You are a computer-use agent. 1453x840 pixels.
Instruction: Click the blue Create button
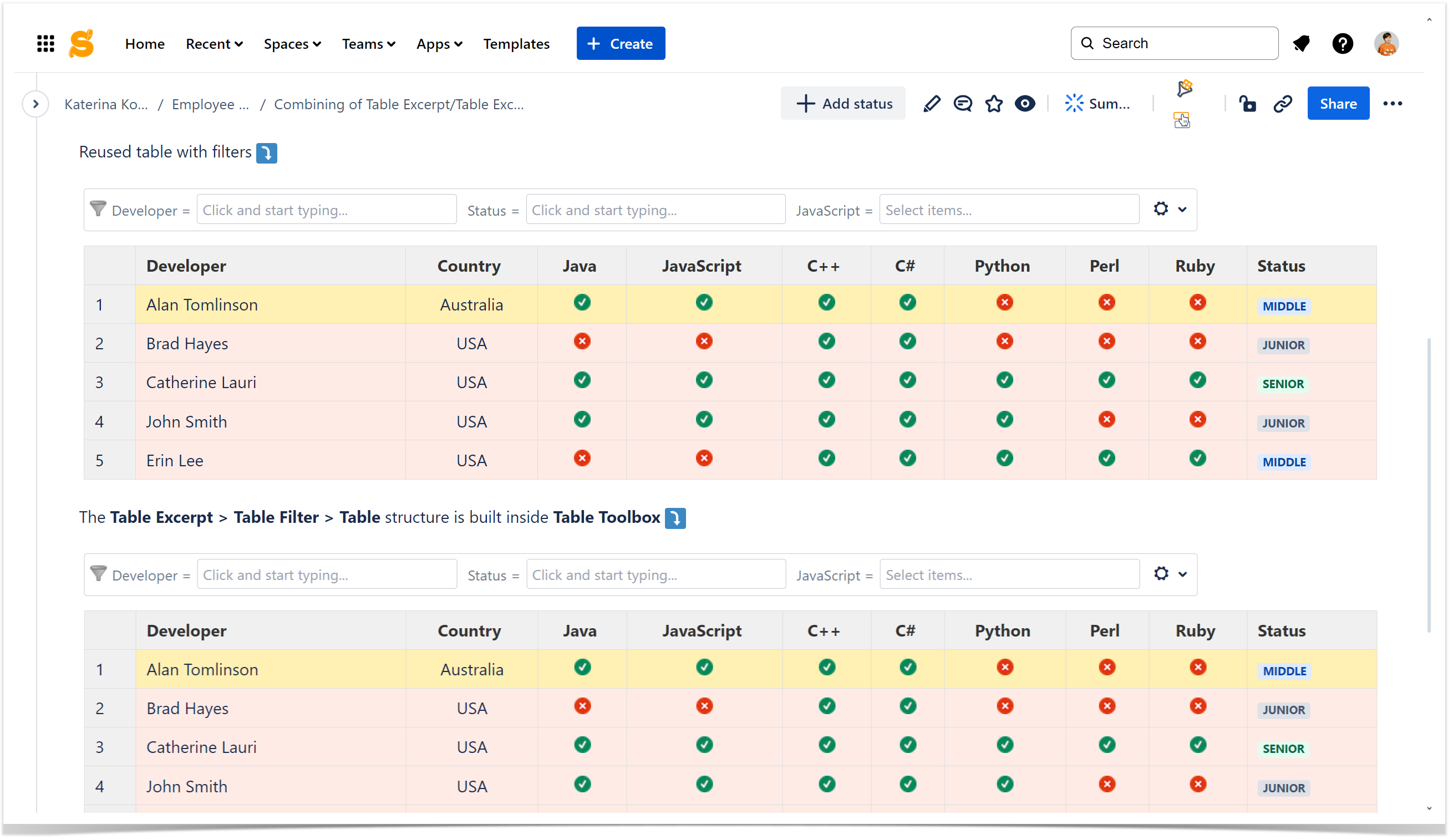621,44
